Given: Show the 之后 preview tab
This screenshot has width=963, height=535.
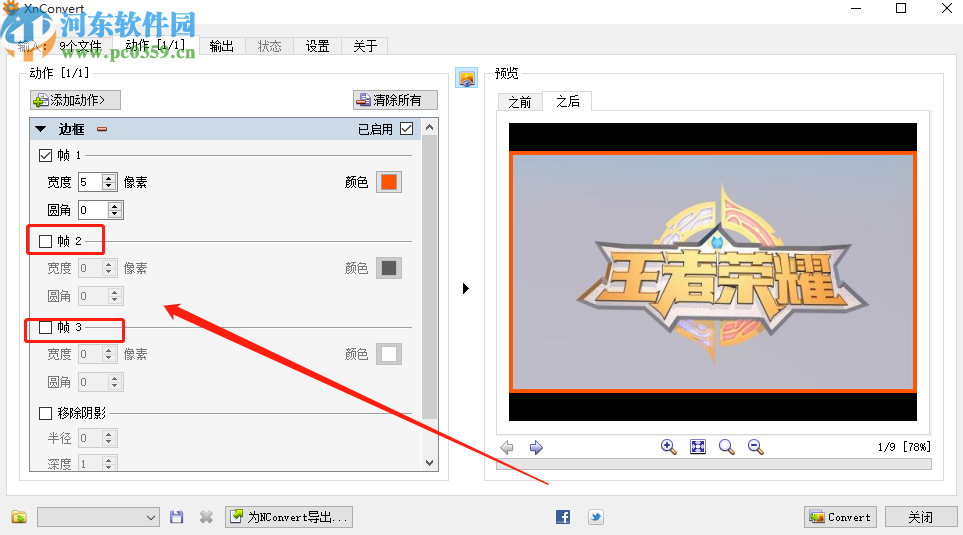Looking at the screenshot, I should tap(567, 101).
